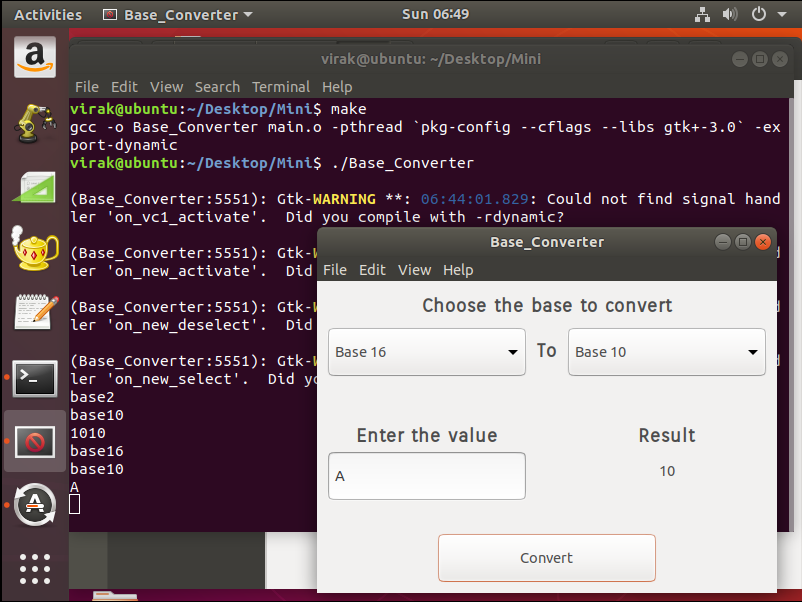Maximize the terminal window
Viewport: 802px width, 602px height.
[x=760, y=59]
